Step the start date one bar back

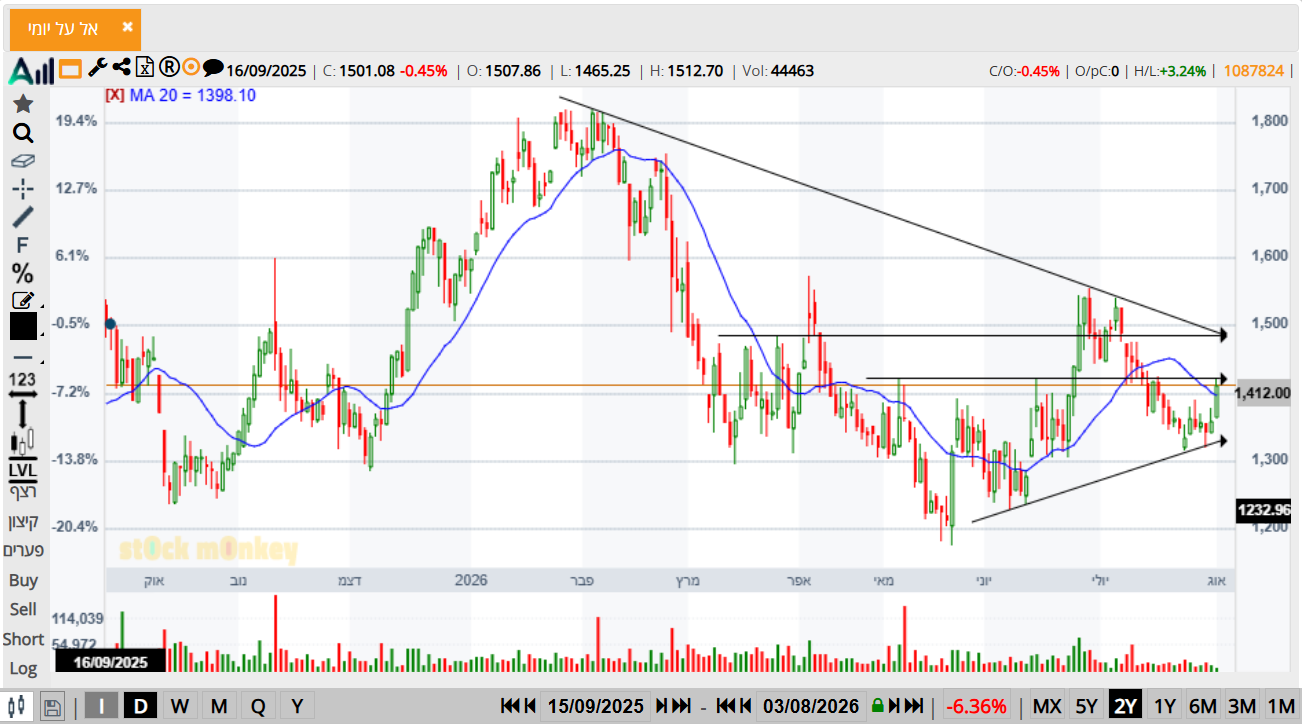(x=530, y=706)
